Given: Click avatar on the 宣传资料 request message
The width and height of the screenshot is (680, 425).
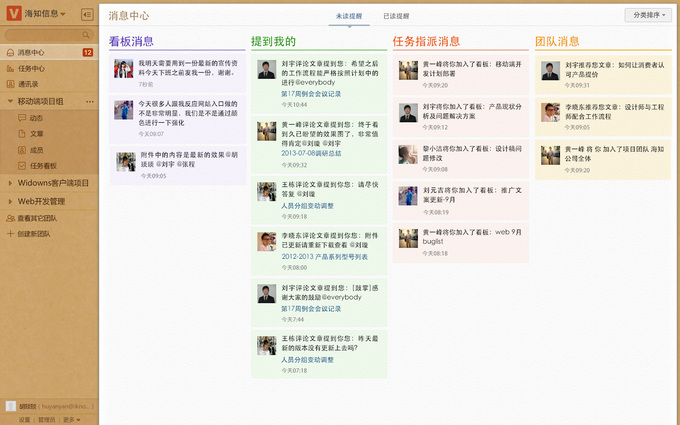Looking at the screenshot, I should 124,69.
